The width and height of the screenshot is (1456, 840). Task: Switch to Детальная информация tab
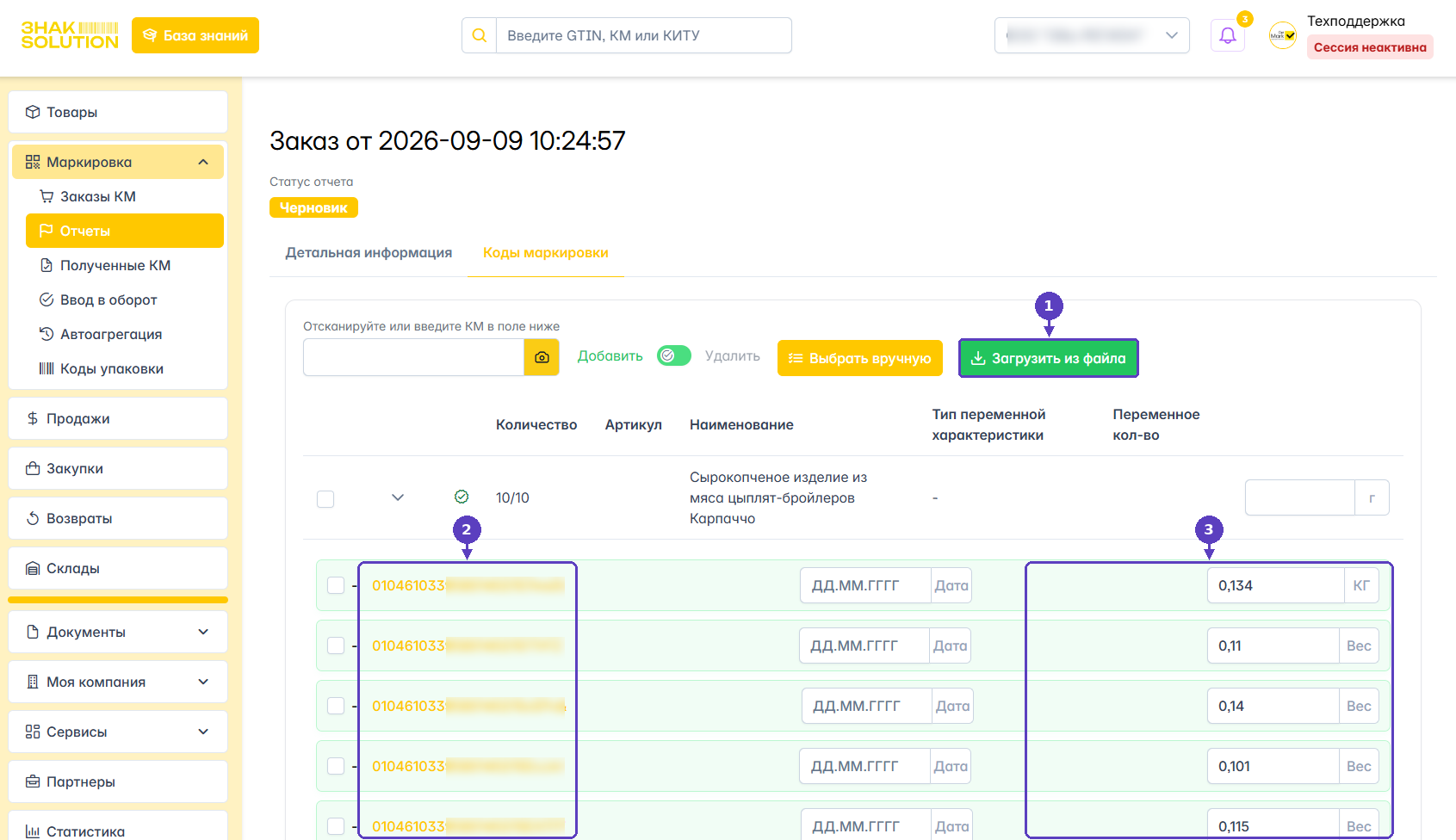pyautogui.click(x=369, y=253)
